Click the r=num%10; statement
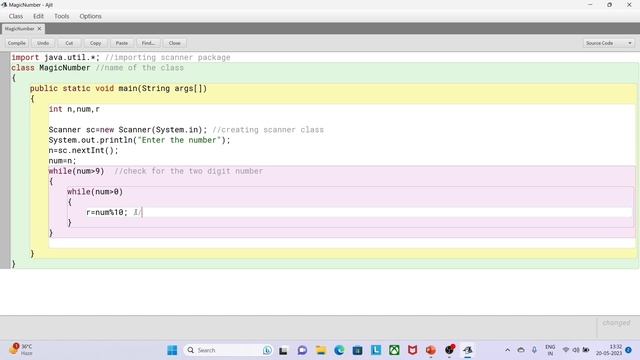 [107, 212]
